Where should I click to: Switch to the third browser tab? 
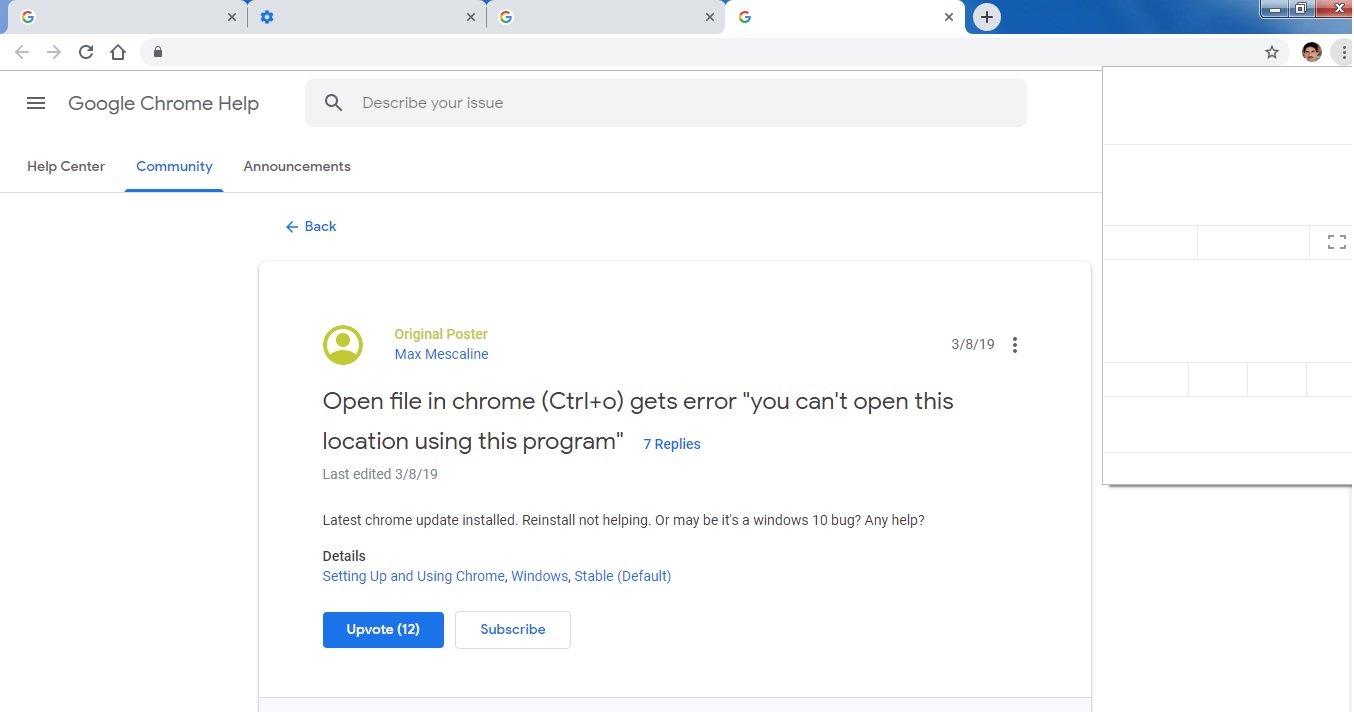[605, 17]
